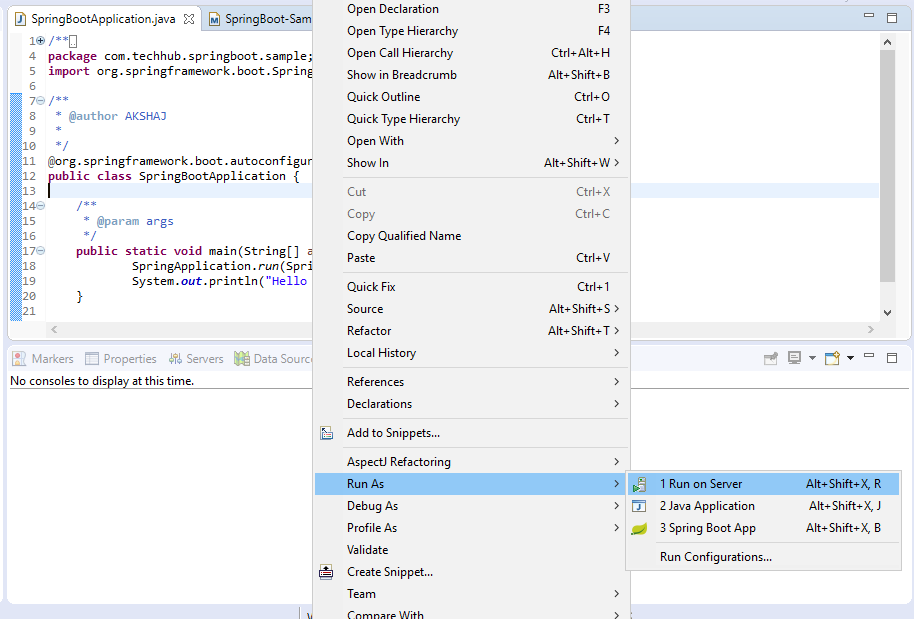Click the Servers view icon

pos(174,358)
